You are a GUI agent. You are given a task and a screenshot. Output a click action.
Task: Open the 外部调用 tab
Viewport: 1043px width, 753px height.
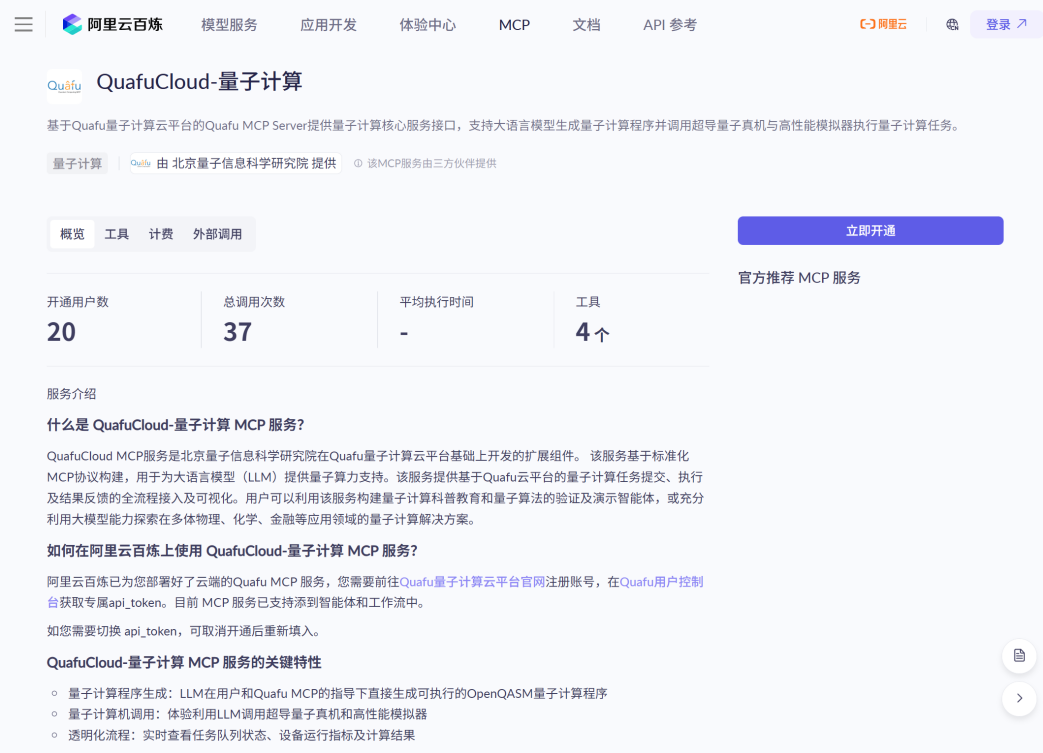coord(217,233)
